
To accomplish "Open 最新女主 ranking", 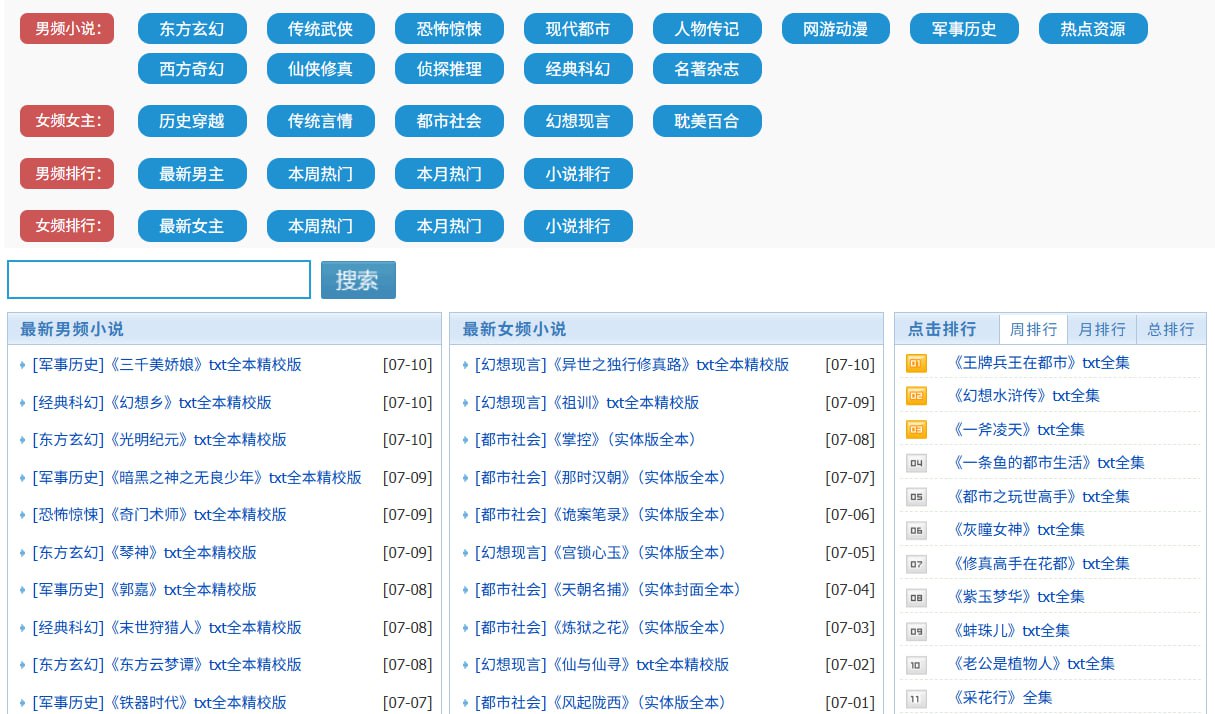I will point(192,226).
